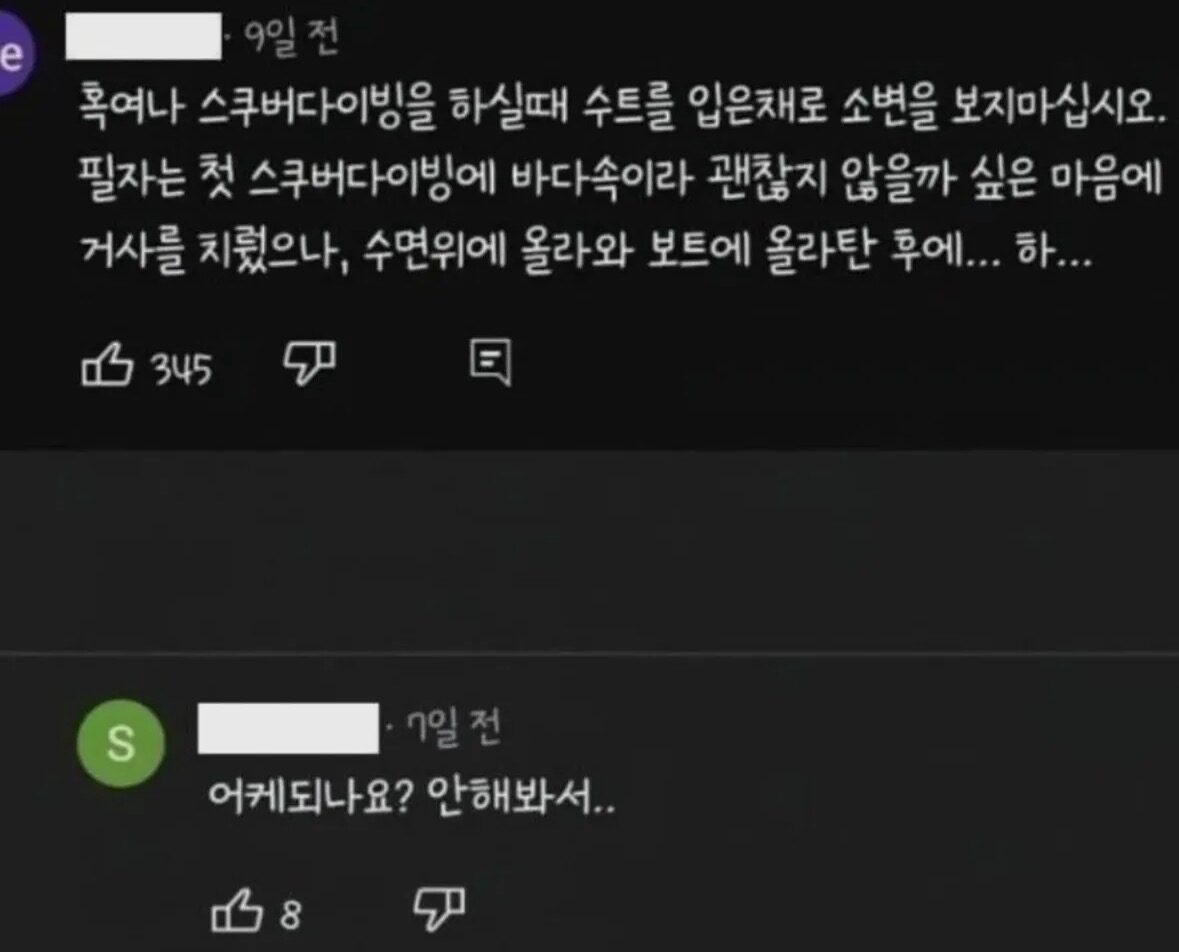Dislike the reply from the S user
This screenshot has height=952, width=1179.
coord(439,908)
